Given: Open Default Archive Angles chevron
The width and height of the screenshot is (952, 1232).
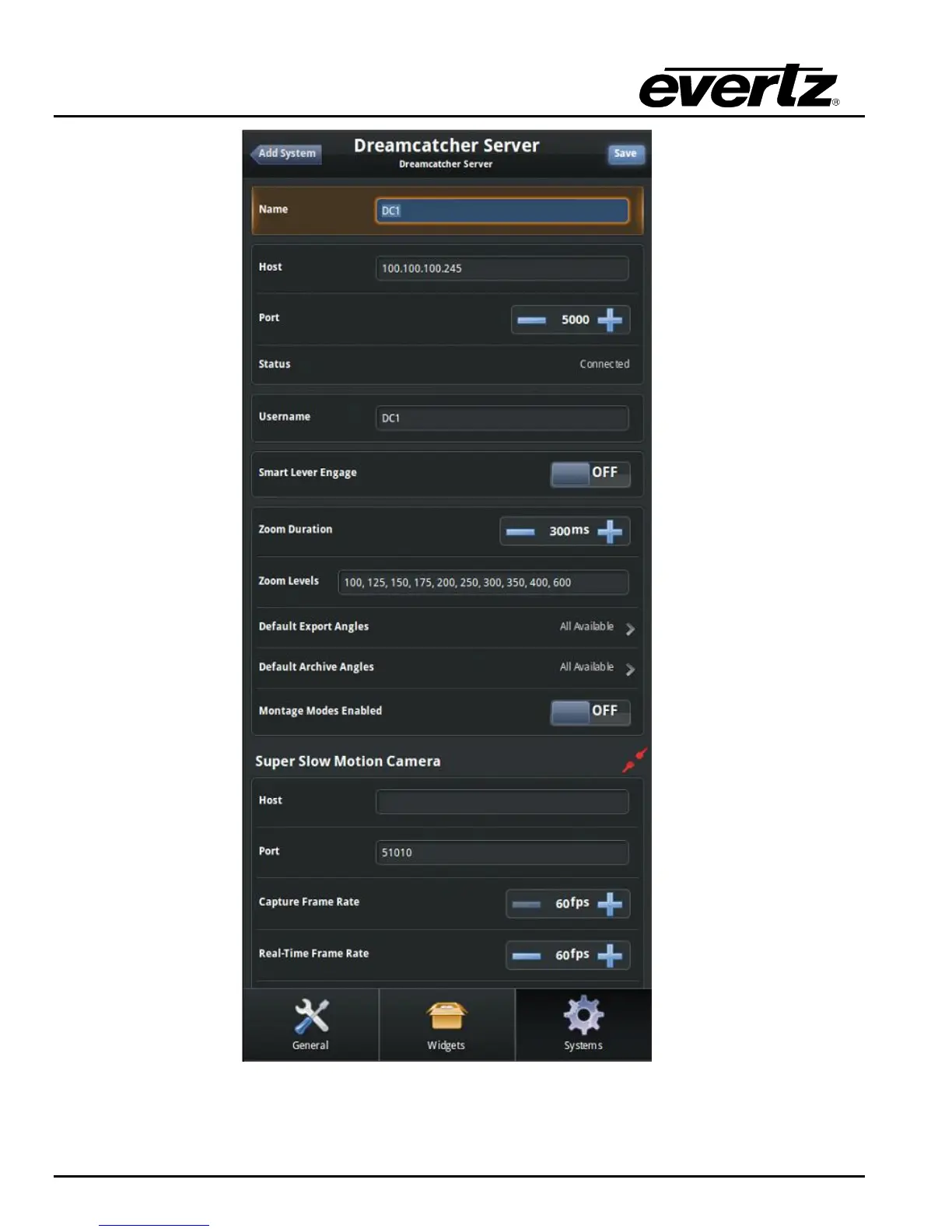Looking at the screenshot, I should coord(630,669).
